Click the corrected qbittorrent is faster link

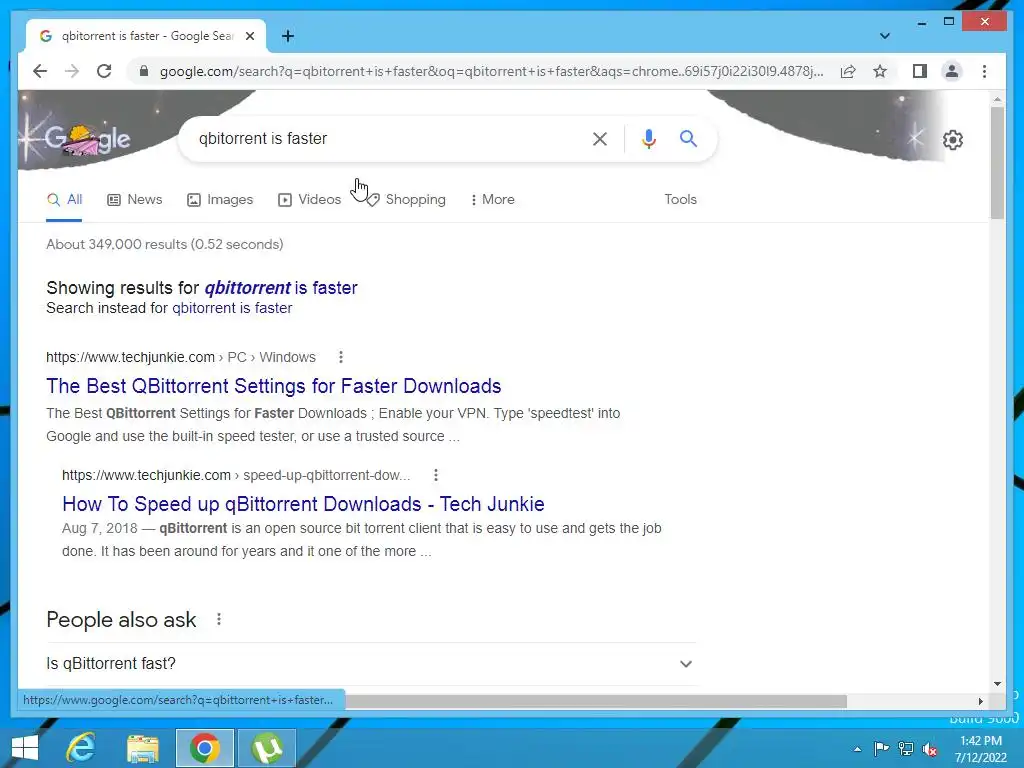tap(281, 287)
